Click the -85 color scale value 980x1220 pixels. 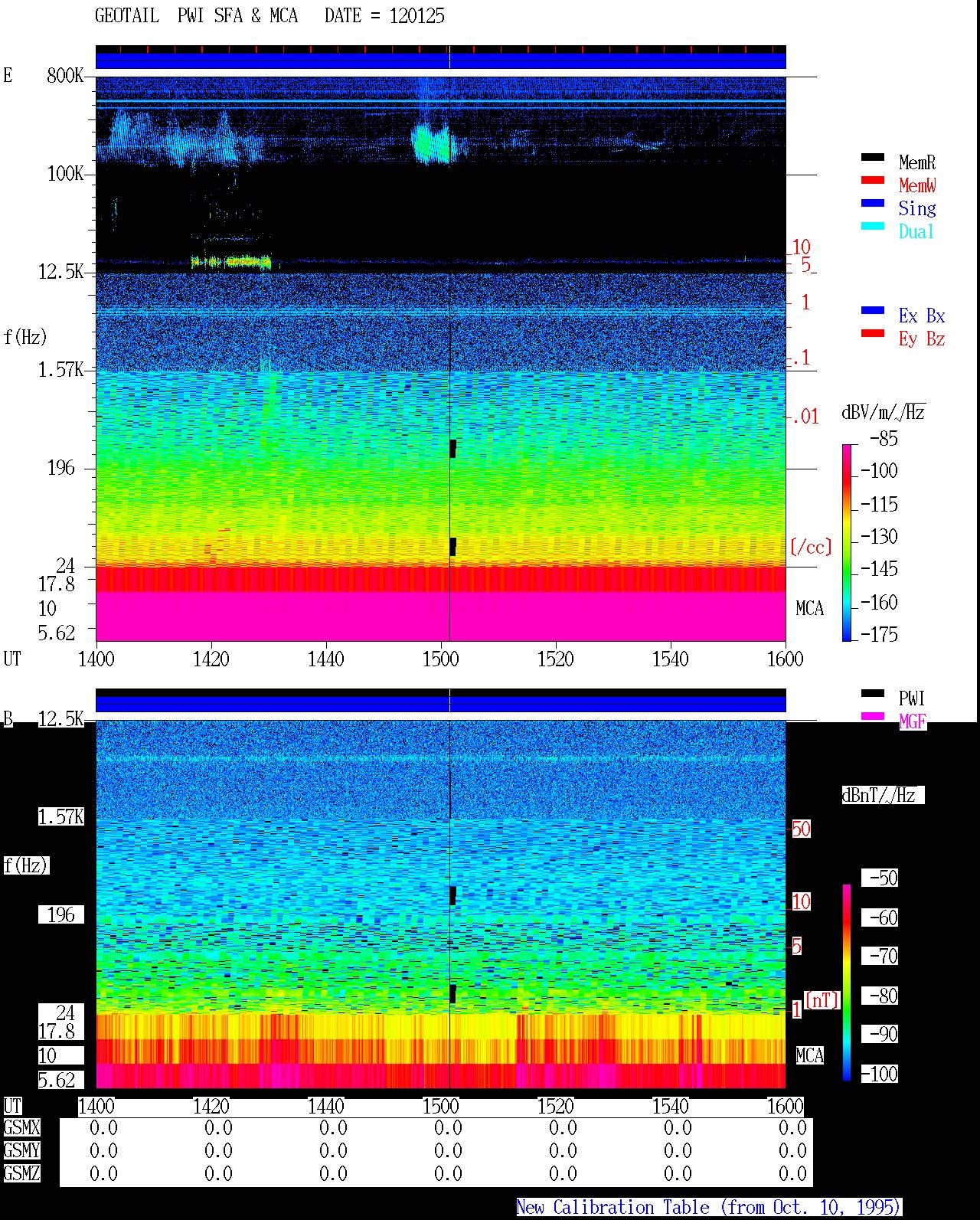884,439
